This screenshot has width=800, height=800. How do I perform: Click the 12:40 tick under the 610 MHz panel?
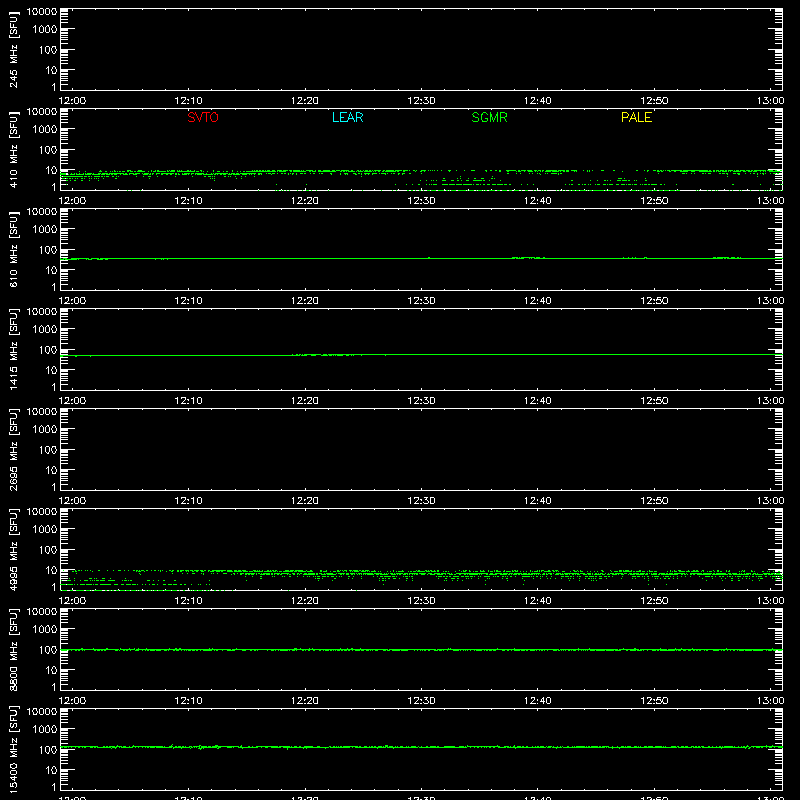click(x=538, y=301)
